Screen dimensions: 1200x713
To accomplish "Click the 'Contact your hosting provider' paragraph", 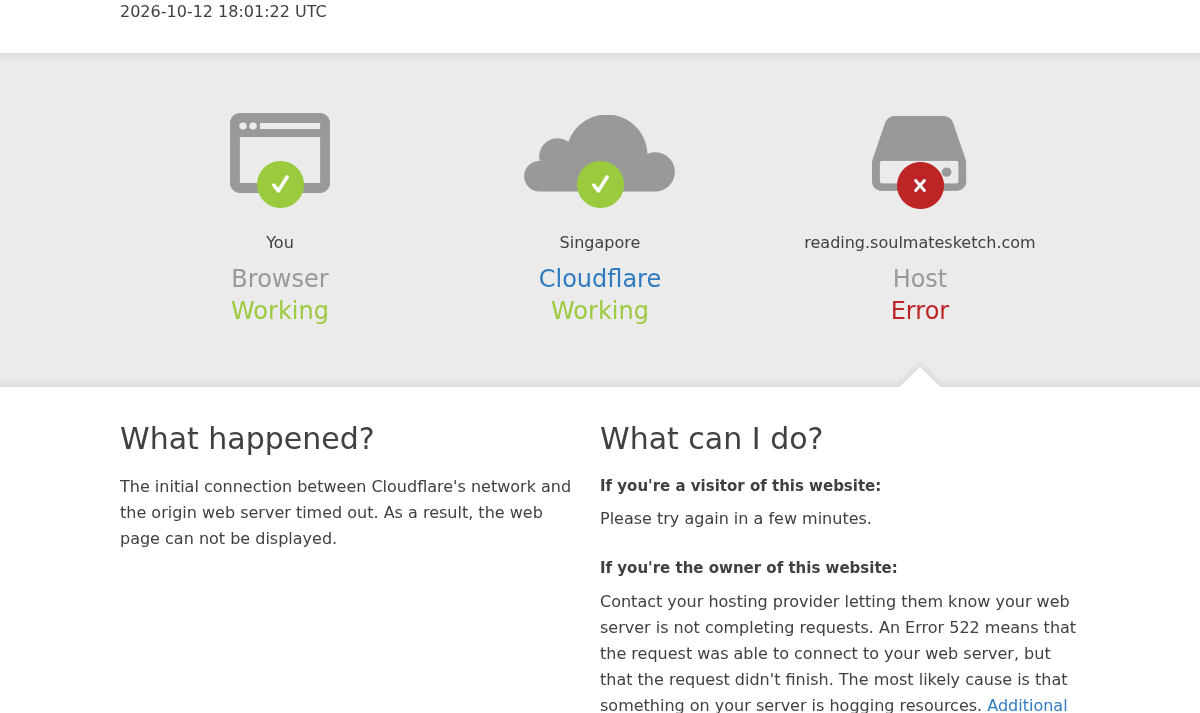I will point(838,653).
